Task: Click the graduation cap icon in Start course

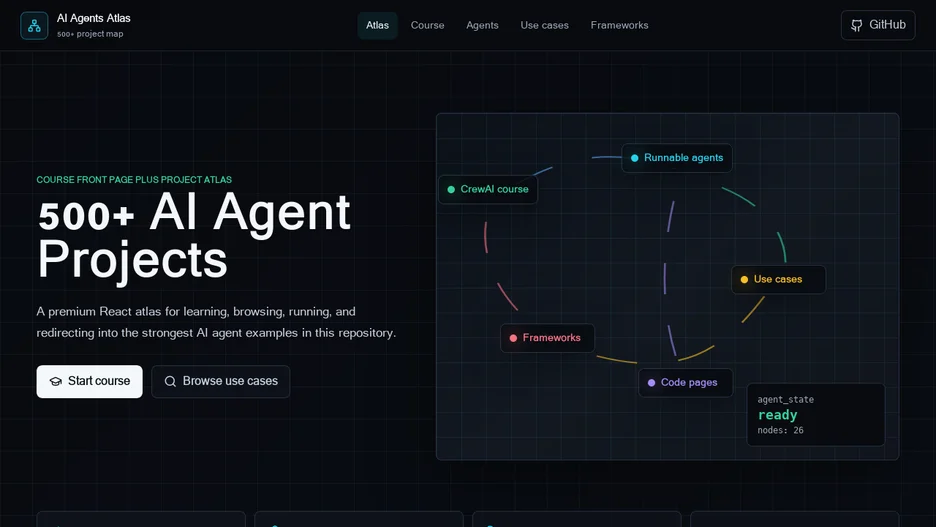Action: point(56,381)
